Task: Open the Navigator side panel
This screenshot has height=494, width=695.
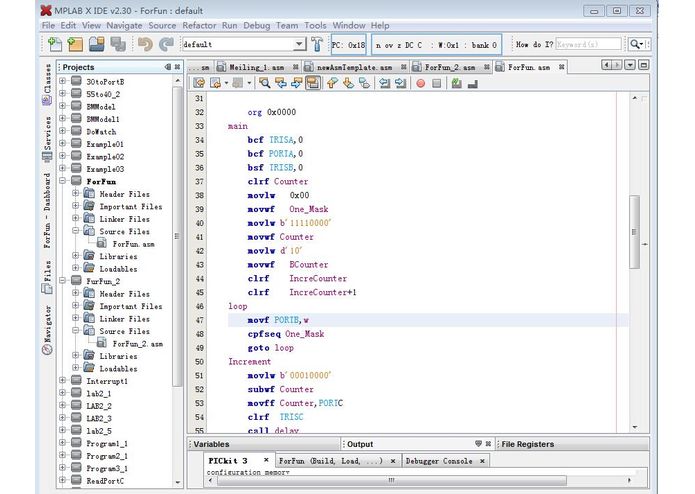Action: point(47,330)
